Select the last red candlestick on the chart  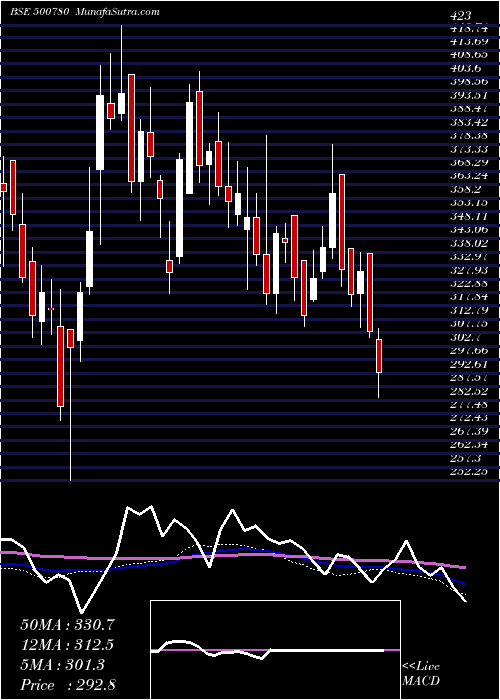pos(379,356)
